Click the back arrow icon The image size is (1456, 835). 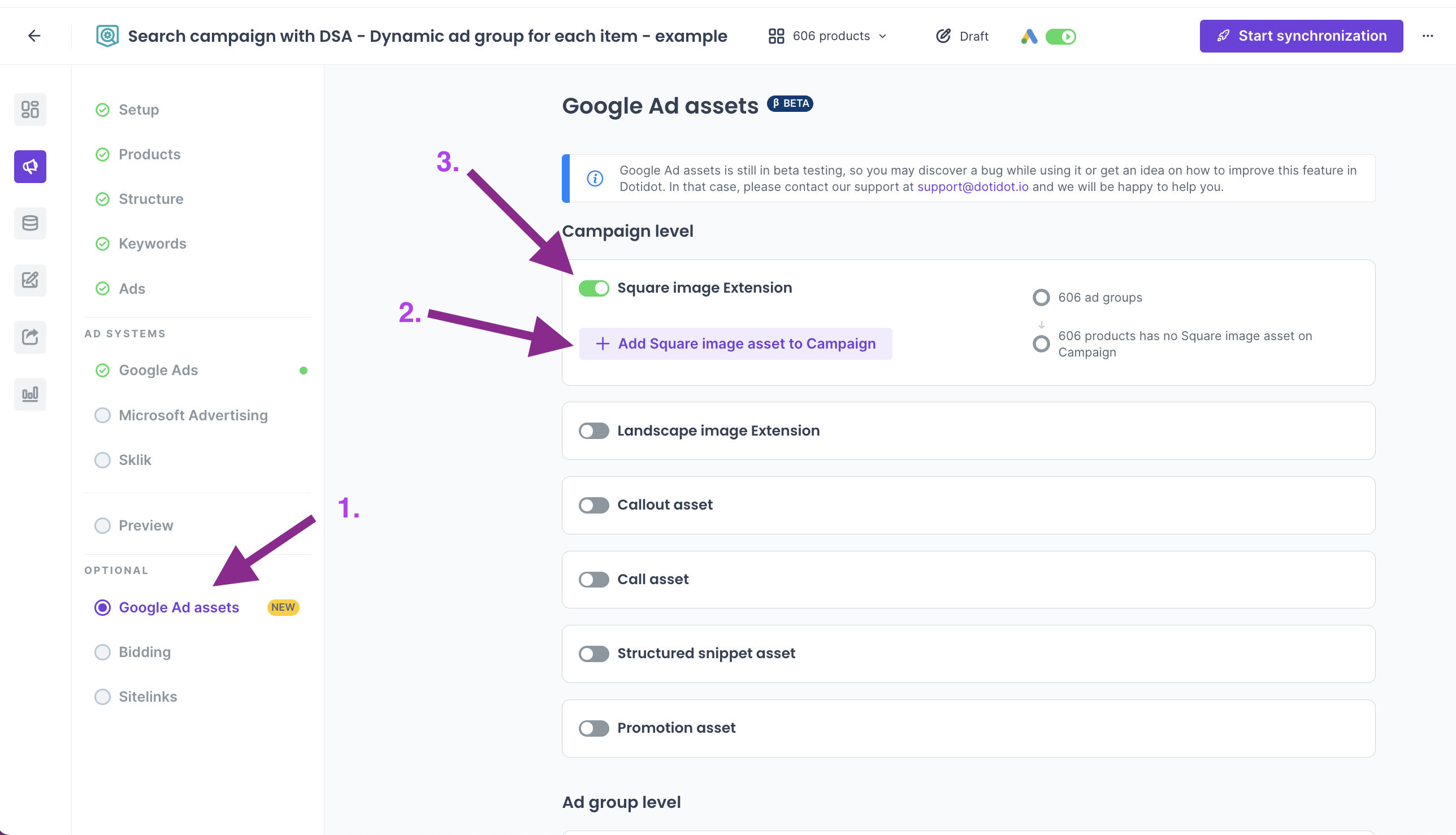[x=34, y=36]
